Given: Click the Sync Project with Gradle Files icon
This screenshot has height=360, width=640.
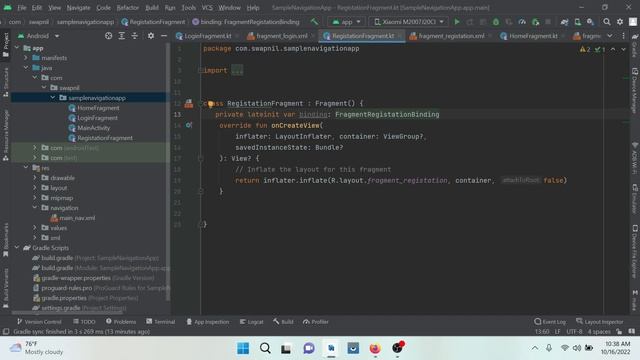Looking at the screenshot, I should (x=564, y=22).
